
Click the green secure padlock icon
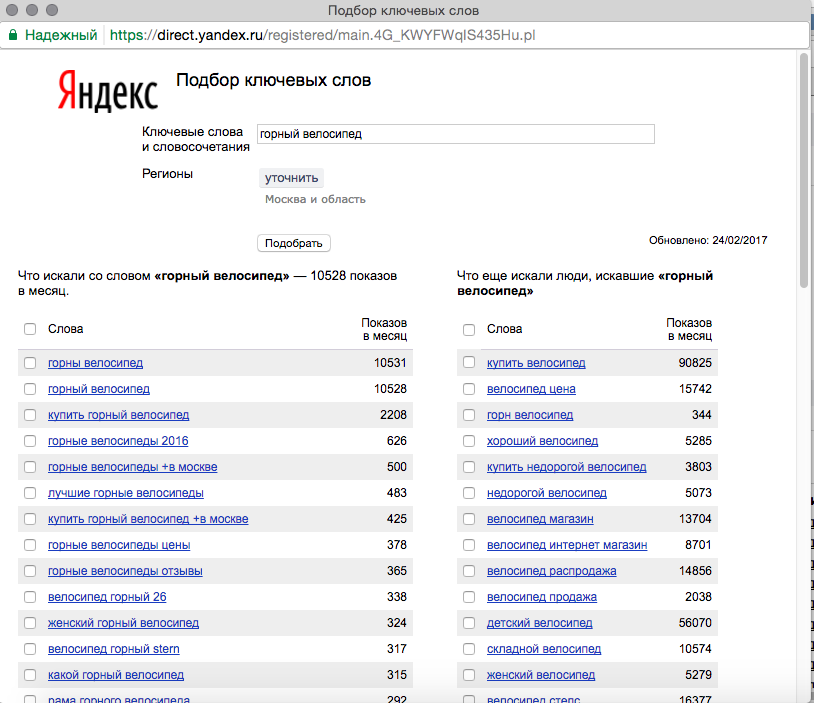point(13,35)
